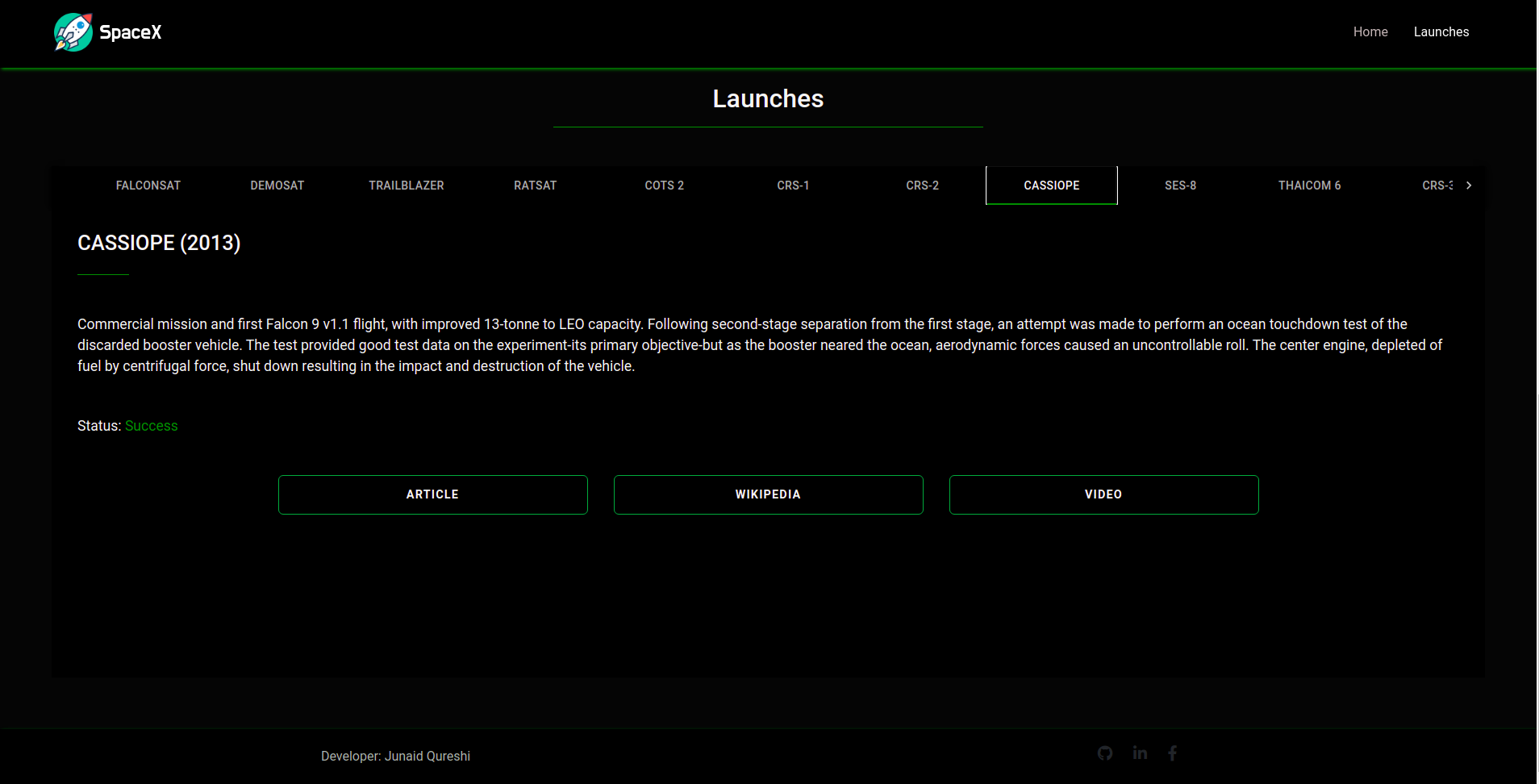Open the WIKIPEDIA button

[x=769, y=494]
